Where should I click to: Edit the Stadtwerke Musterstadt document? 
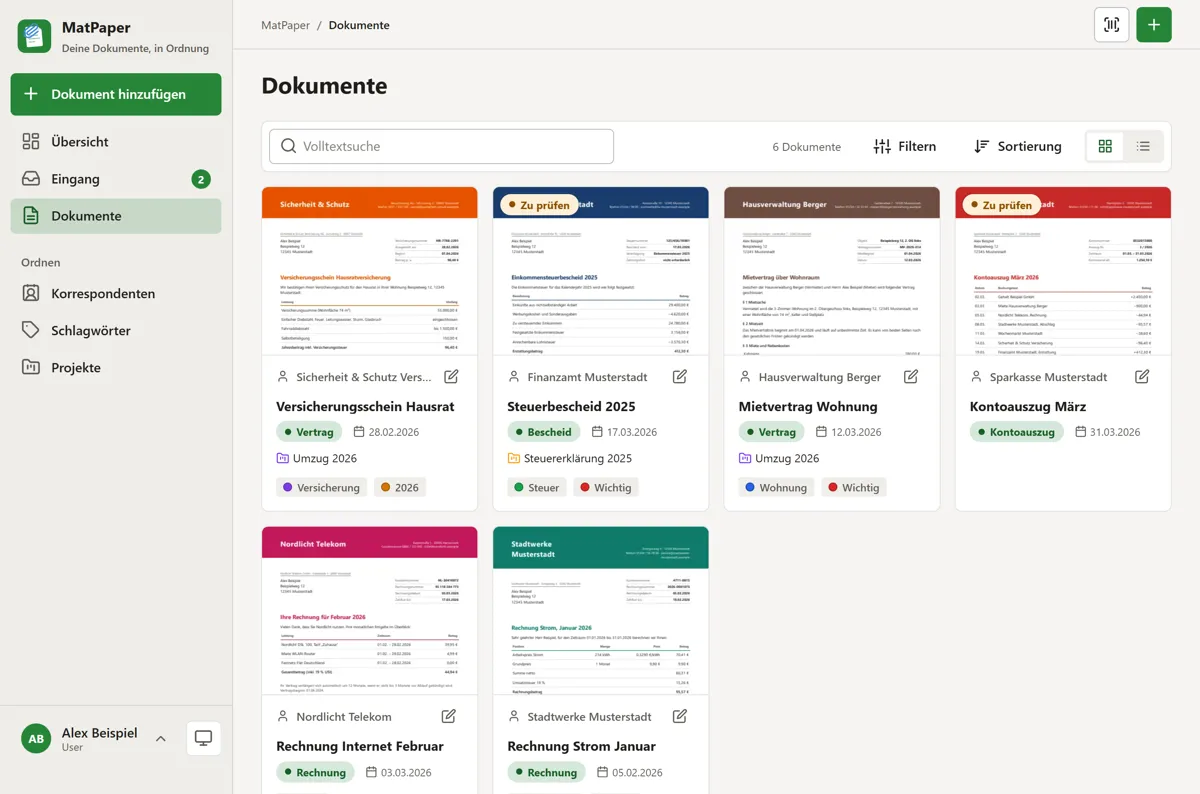tap(680, 717)
